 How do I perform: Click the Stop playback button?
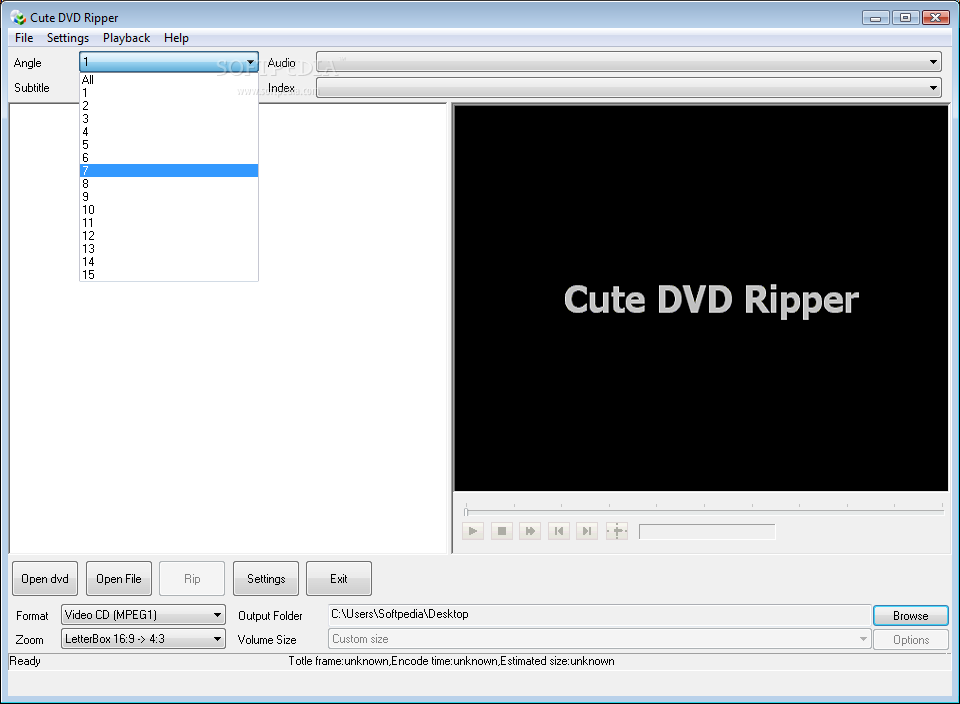coord(501,531)
